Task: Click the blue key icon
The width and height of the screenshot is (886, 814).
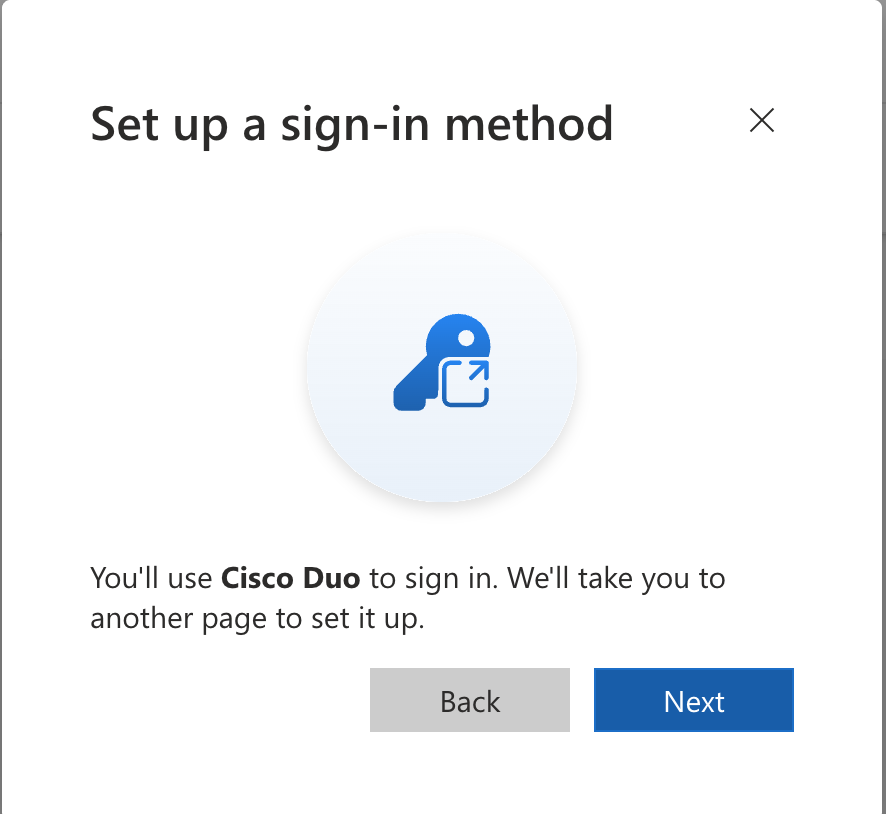Action: click(x=442, y=362)
